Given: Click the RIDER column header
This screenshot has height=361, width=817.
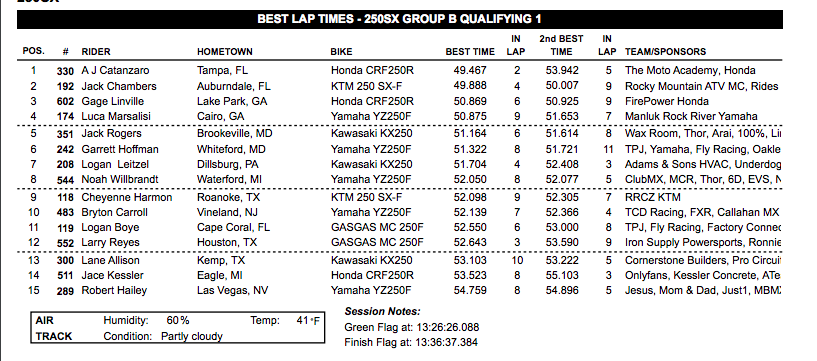Looking at the screenshot, I should click(x=96, y=52).
